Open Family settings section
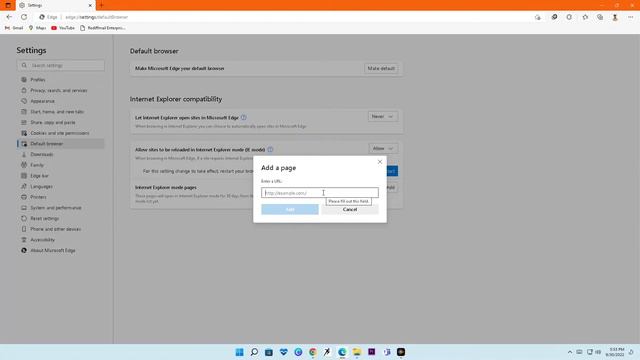 coord(37,165)
